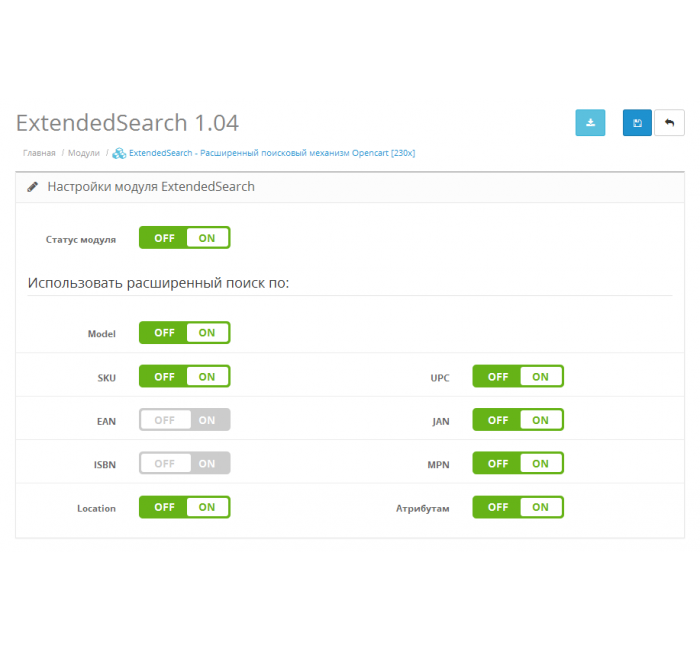Viewport: 700px width, 650px height.
Task: Click the ISBN field label
Action: point(105,465)
